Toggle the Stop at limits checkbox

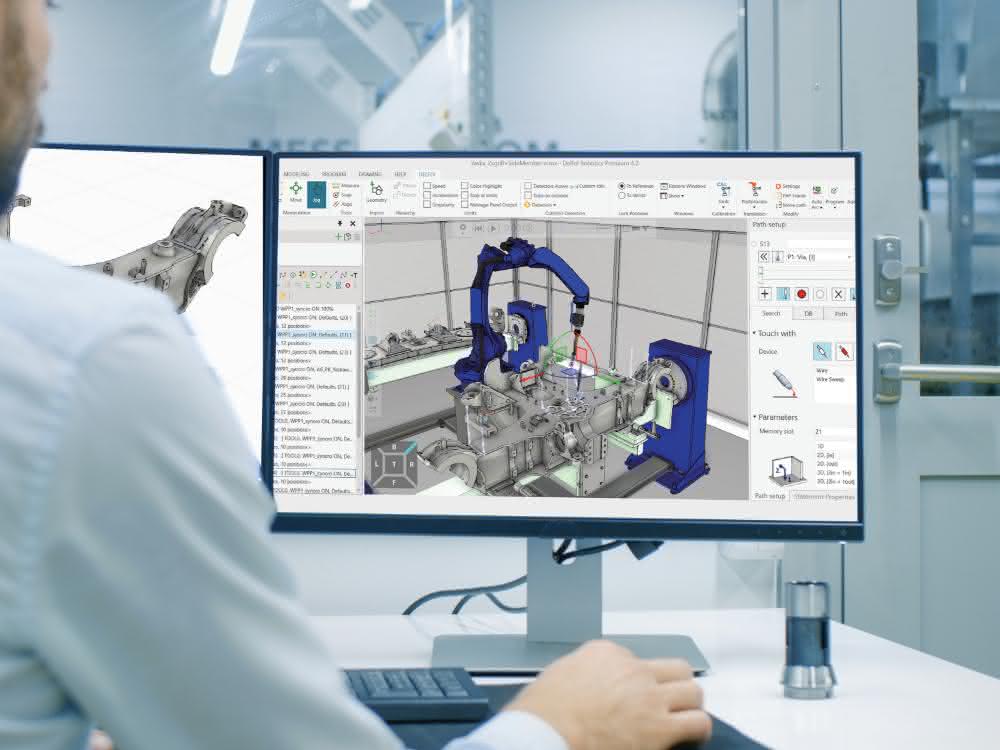(465, 195)
